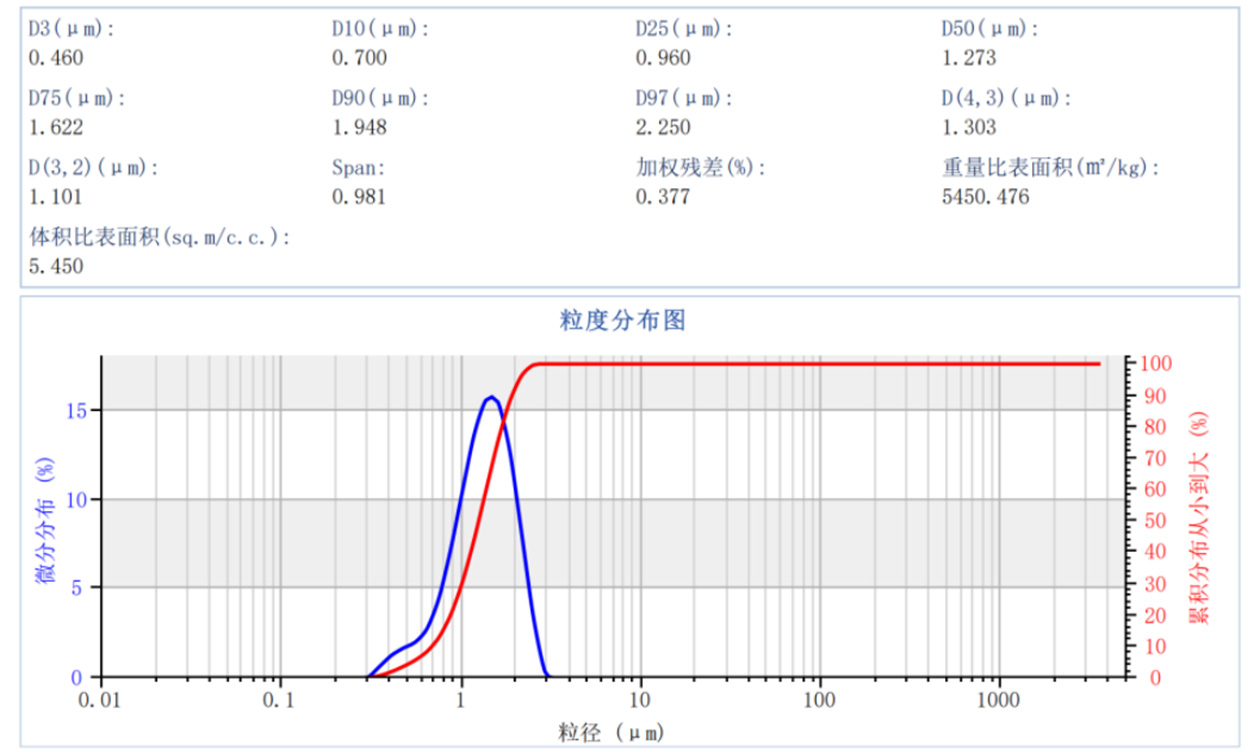Image resolution: width=1260 pixels, height=752 pixels.
Task: Click the 粒度分布图 chart title
Action: point(622,320)
